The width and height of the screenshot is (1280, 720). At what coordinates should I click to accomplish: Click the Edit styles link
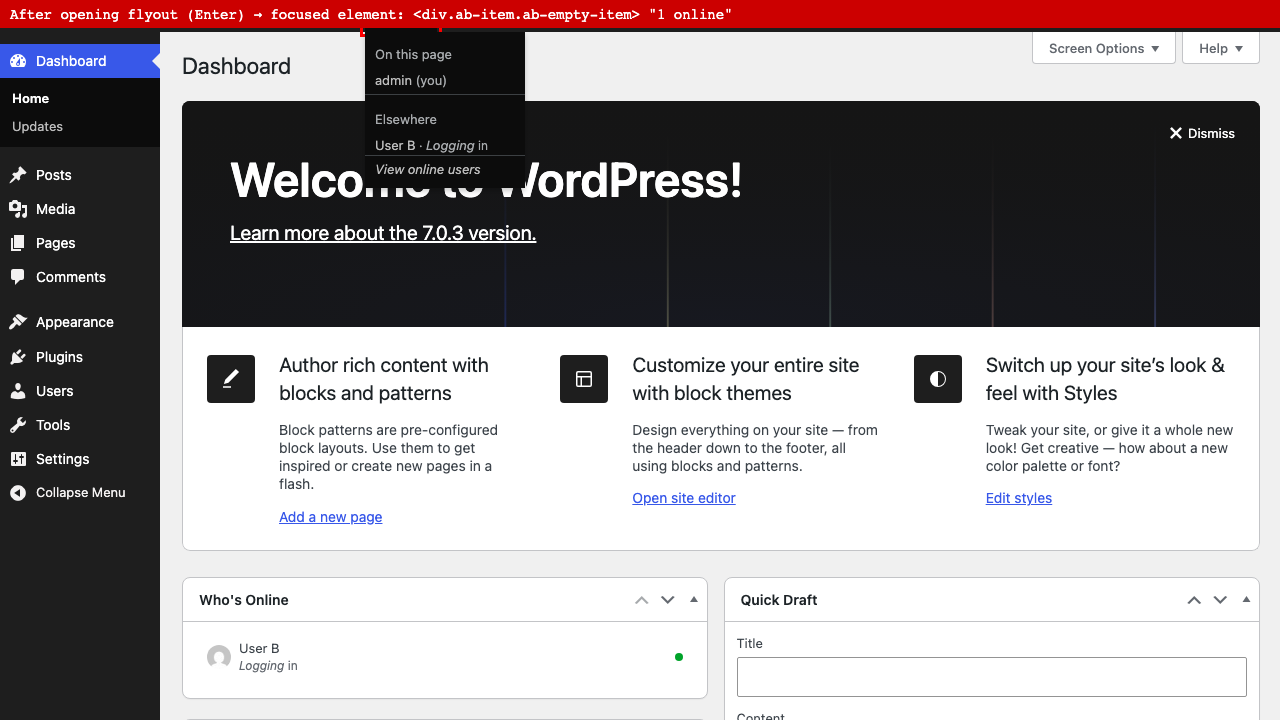[1019, 498]
